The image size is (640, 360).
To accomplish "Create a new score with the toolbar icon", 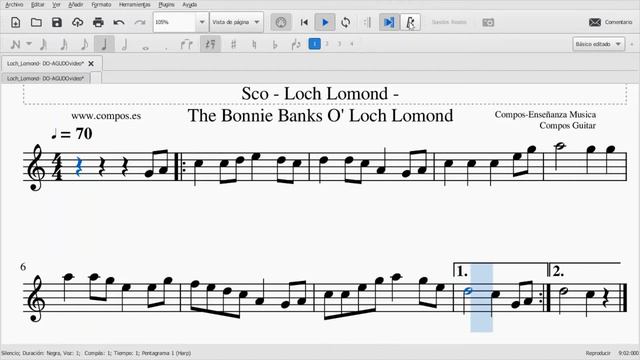I will (x=16, y=22).
